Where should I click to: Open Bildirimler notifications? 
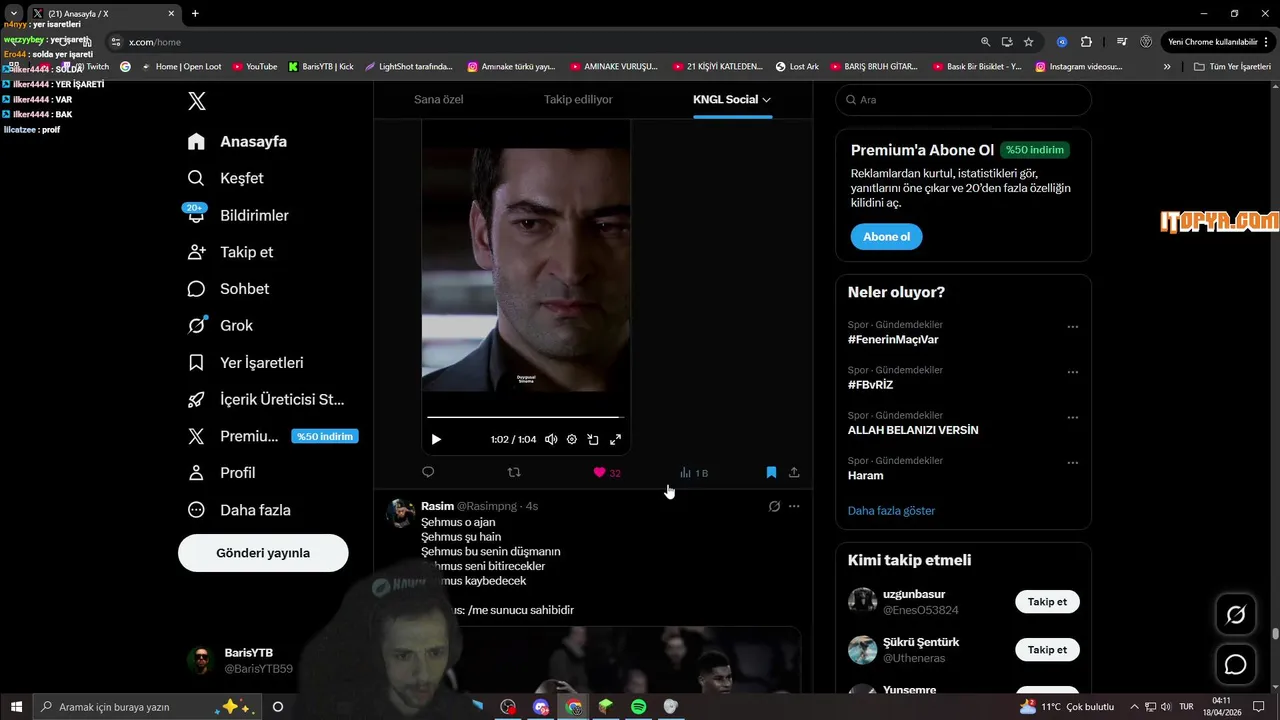[x=238, y=215]
